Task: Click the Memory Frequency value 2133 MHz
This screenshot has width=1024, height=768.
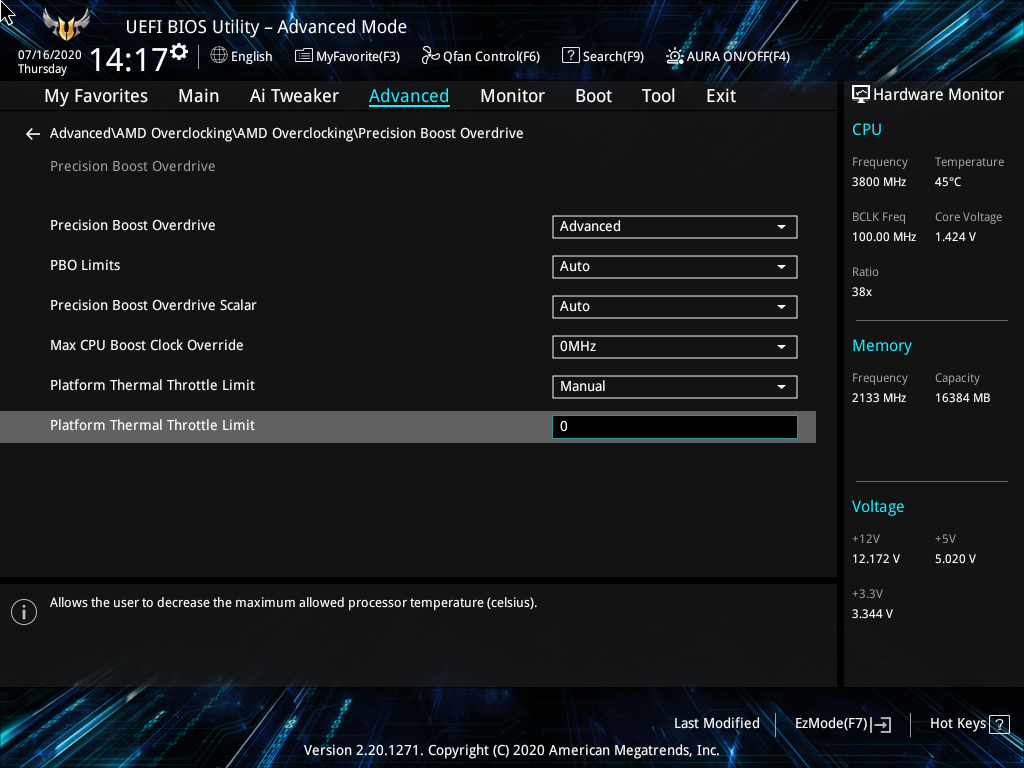Action: point(878,398)
